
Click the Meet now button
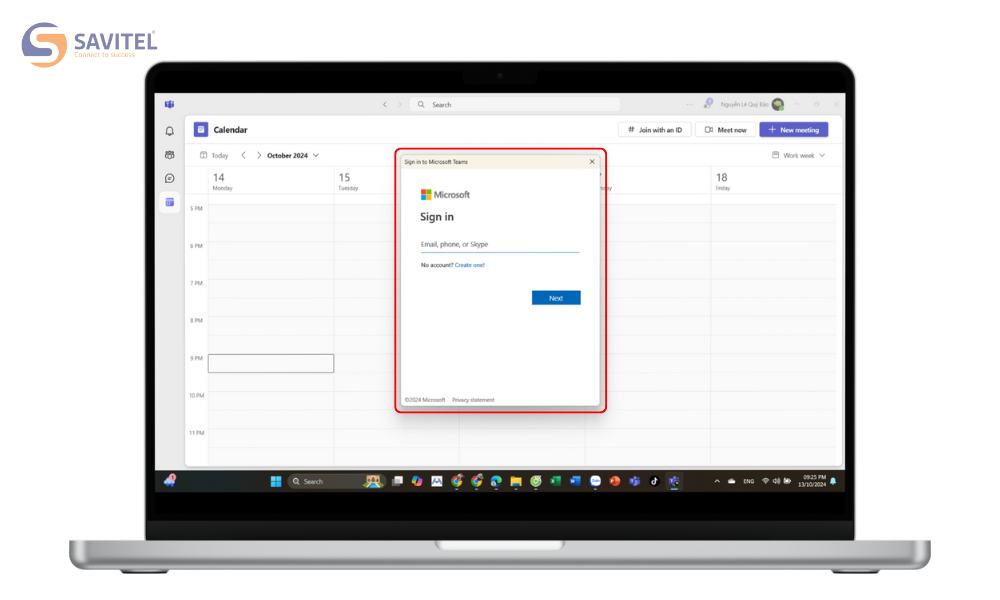click(x=726, y=129)
